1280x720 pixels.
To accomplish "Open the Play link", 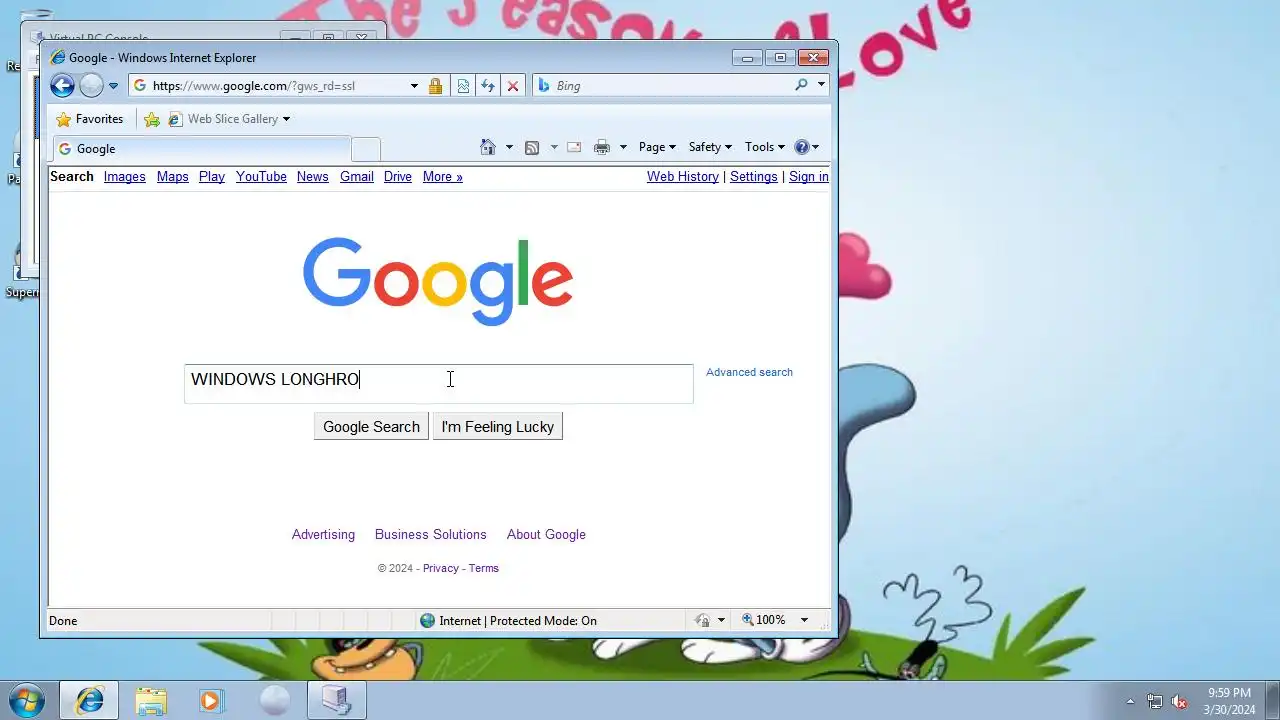I will [212, 177].
